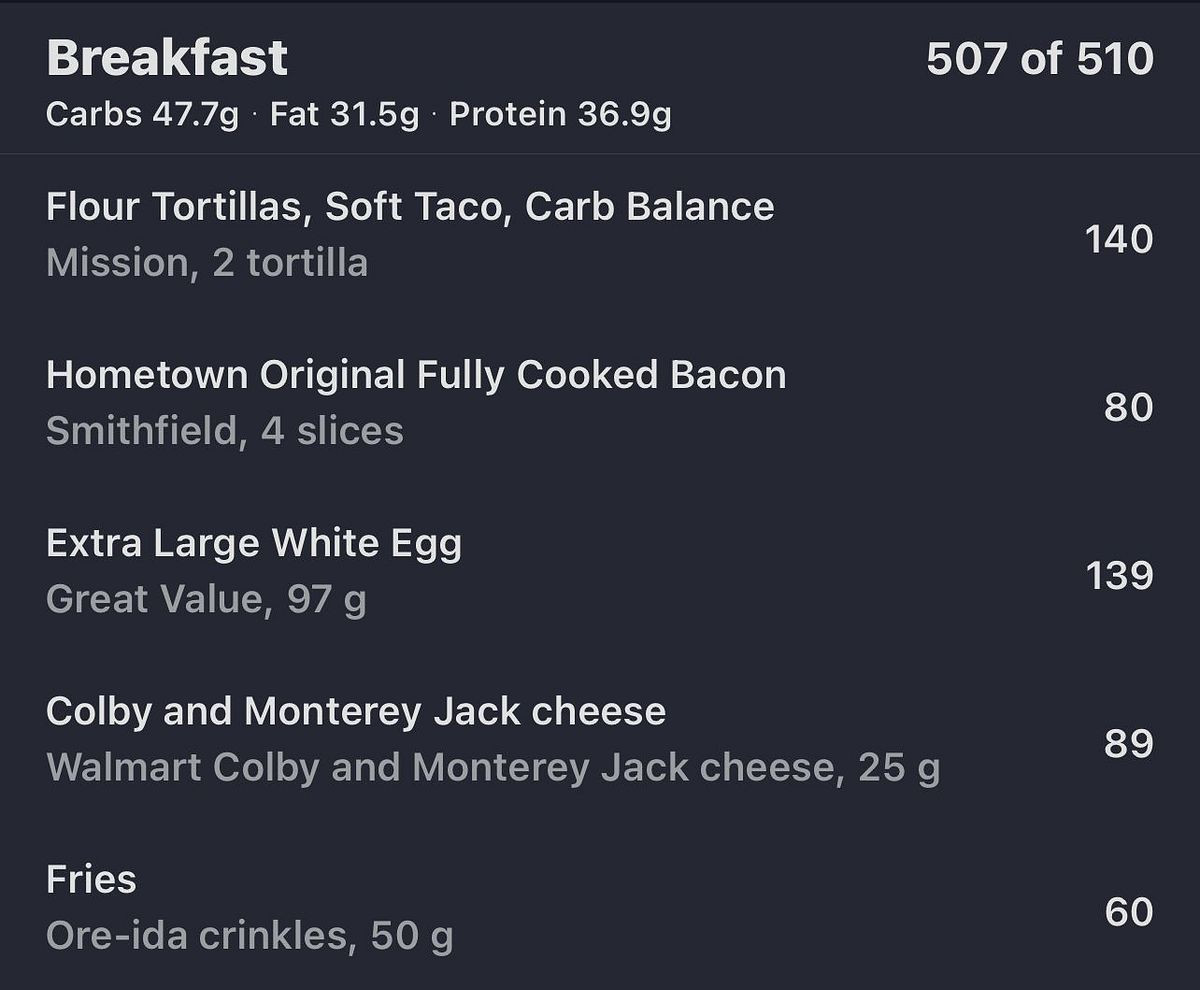Tap the Mission, 2 tortilla serving text

[x=207, y=263]
